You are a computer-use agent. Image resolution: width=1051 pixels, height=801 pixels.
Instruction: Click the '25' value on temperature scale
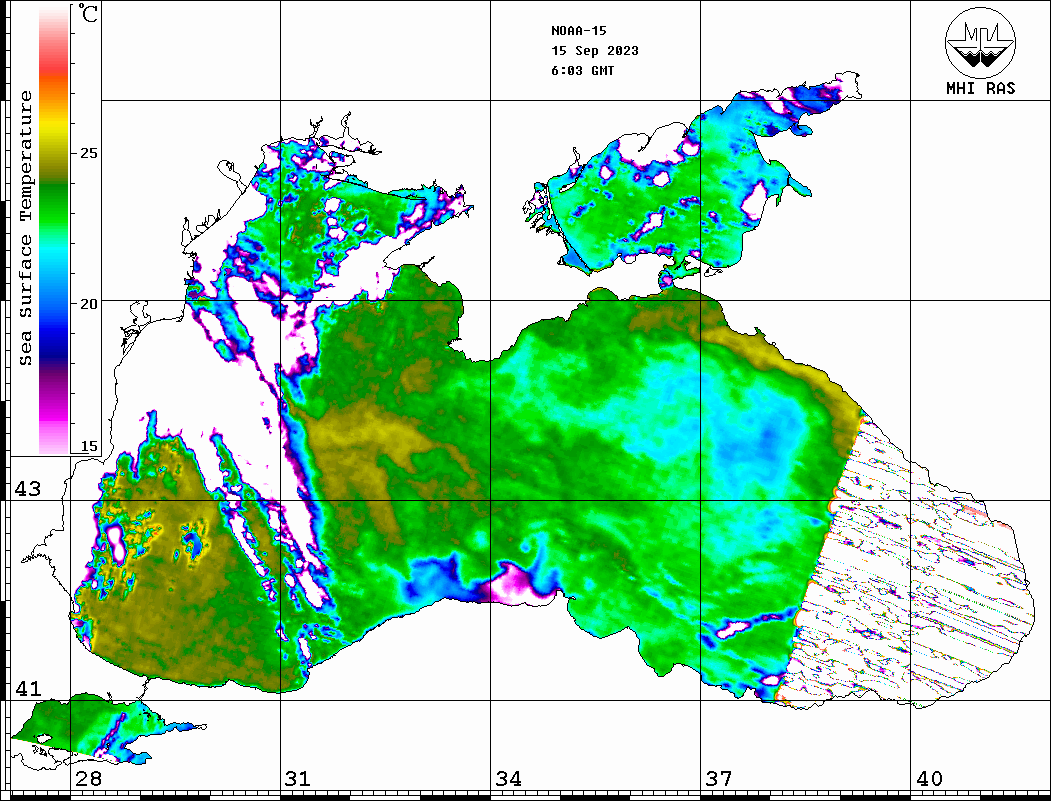point(88,153)
